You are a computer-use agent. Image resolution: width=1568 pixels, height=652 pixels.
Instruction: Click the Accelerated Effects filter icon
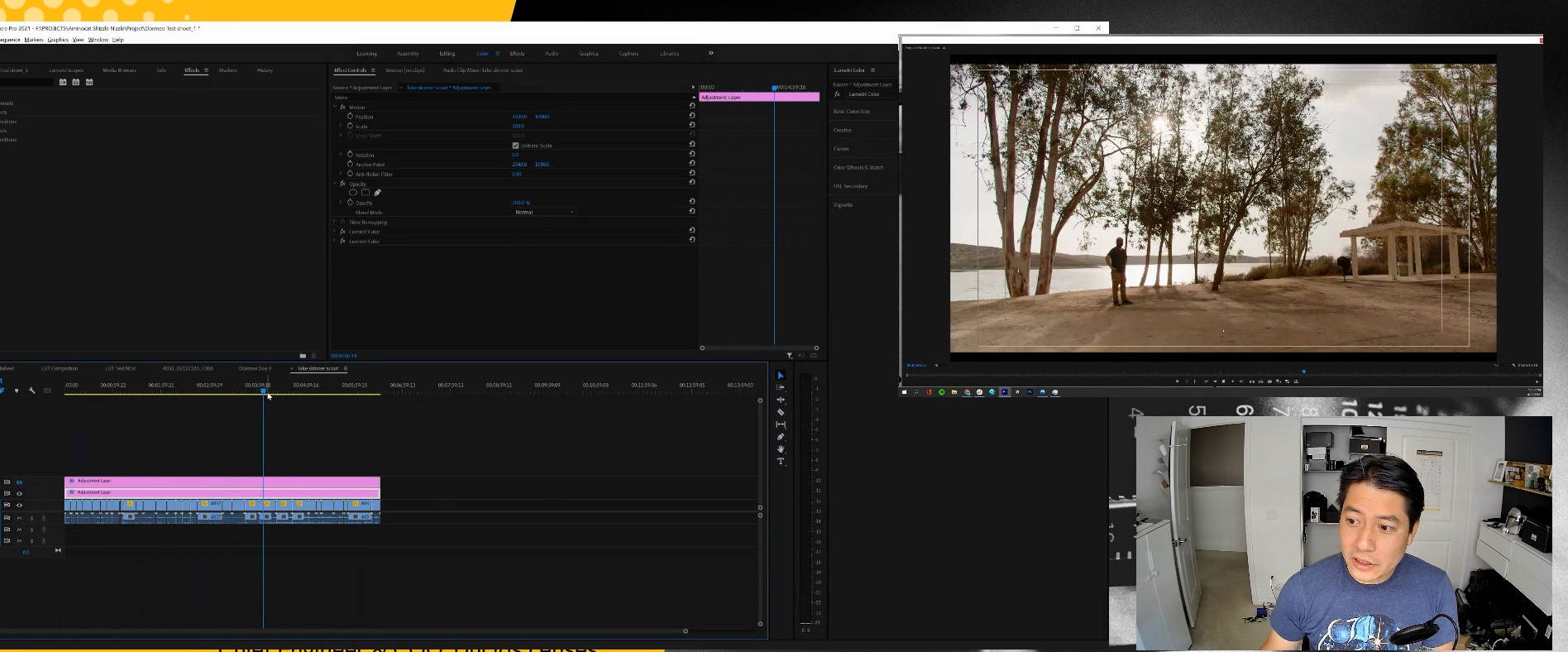pos(63,82)
